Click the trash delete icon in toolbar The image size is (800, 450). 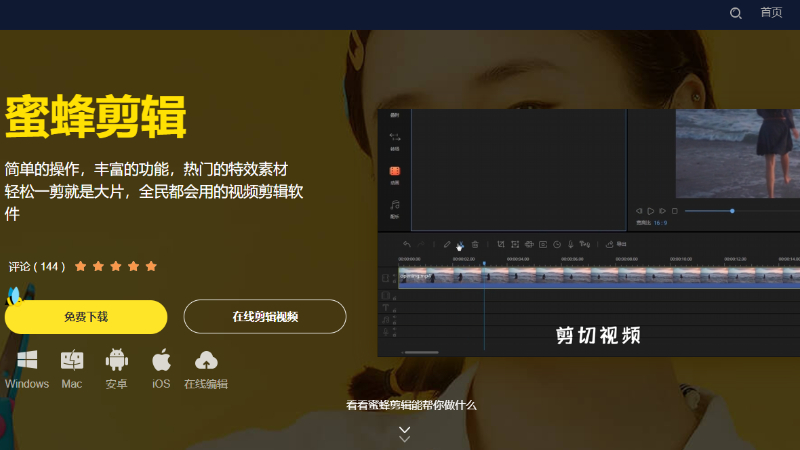(x=475, y=244)
